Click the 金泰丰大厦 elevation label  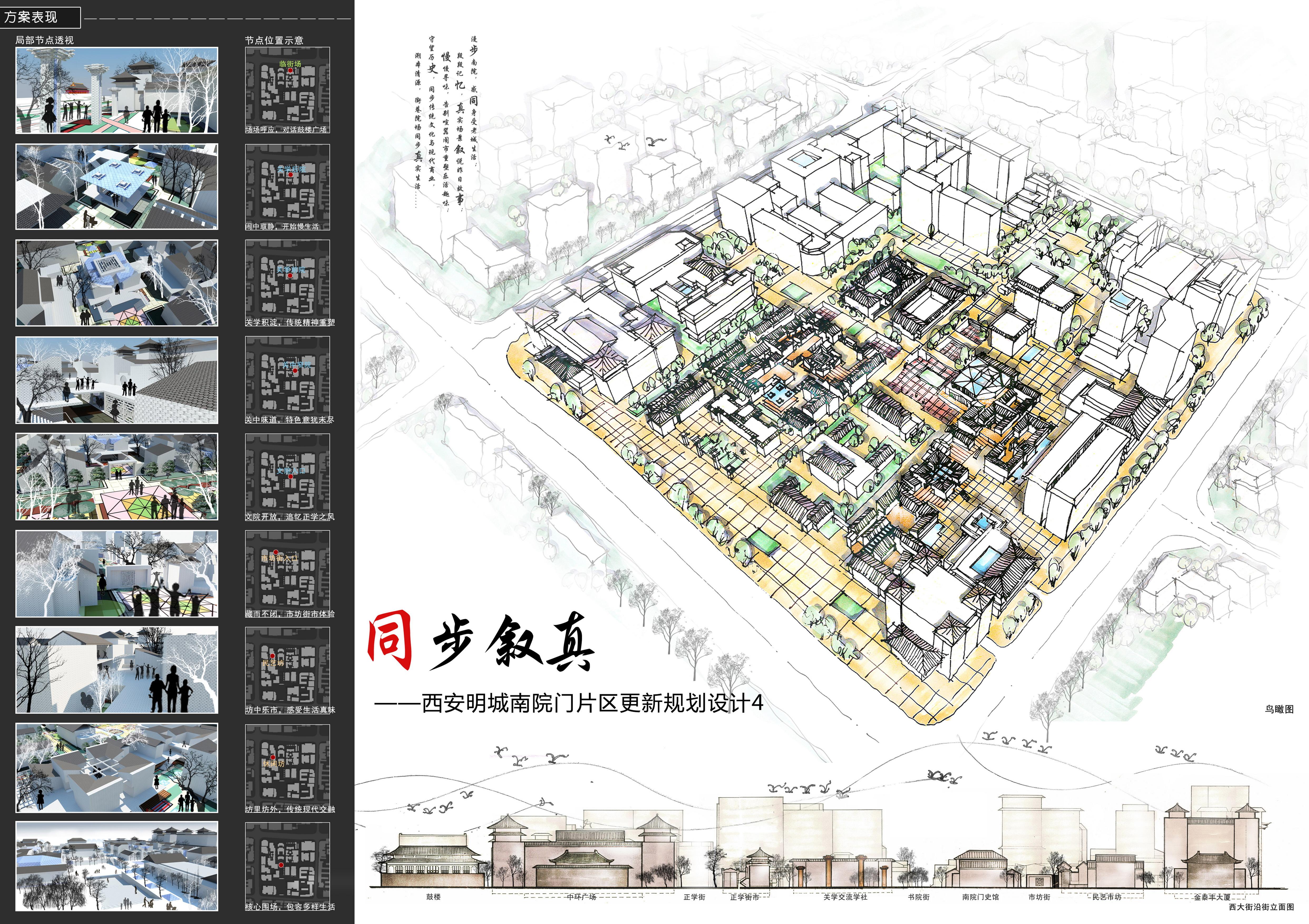pos(1212,897)
